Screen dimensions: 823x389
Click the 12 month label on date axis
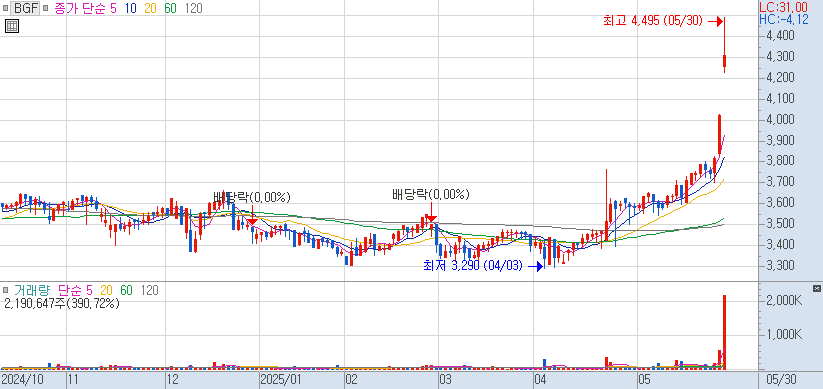pyautogui.click(x=173, y=380)
